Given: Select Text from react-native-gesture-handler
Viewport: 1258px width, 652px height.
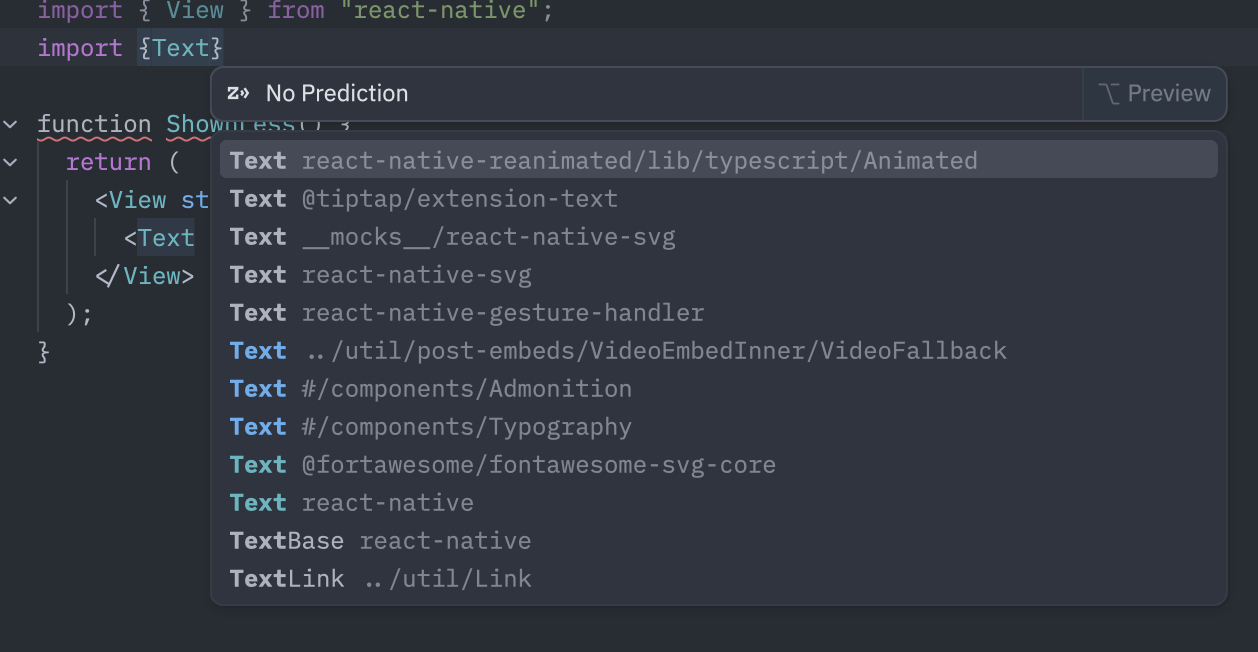Looking at the screenshot, I should pos(467,313).
